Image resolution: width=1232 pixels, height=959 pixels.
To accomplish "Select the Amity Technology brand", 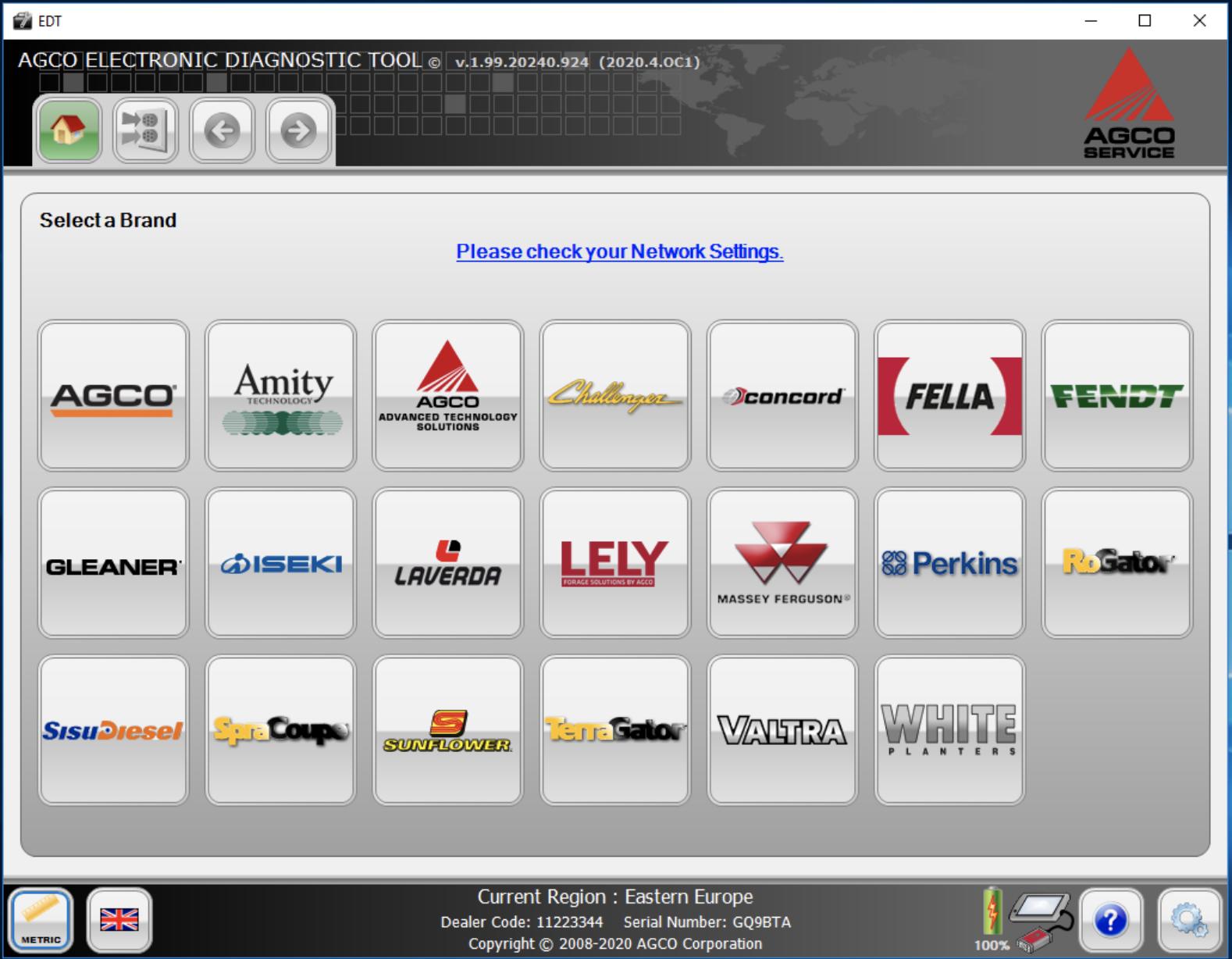I will 280,395.
